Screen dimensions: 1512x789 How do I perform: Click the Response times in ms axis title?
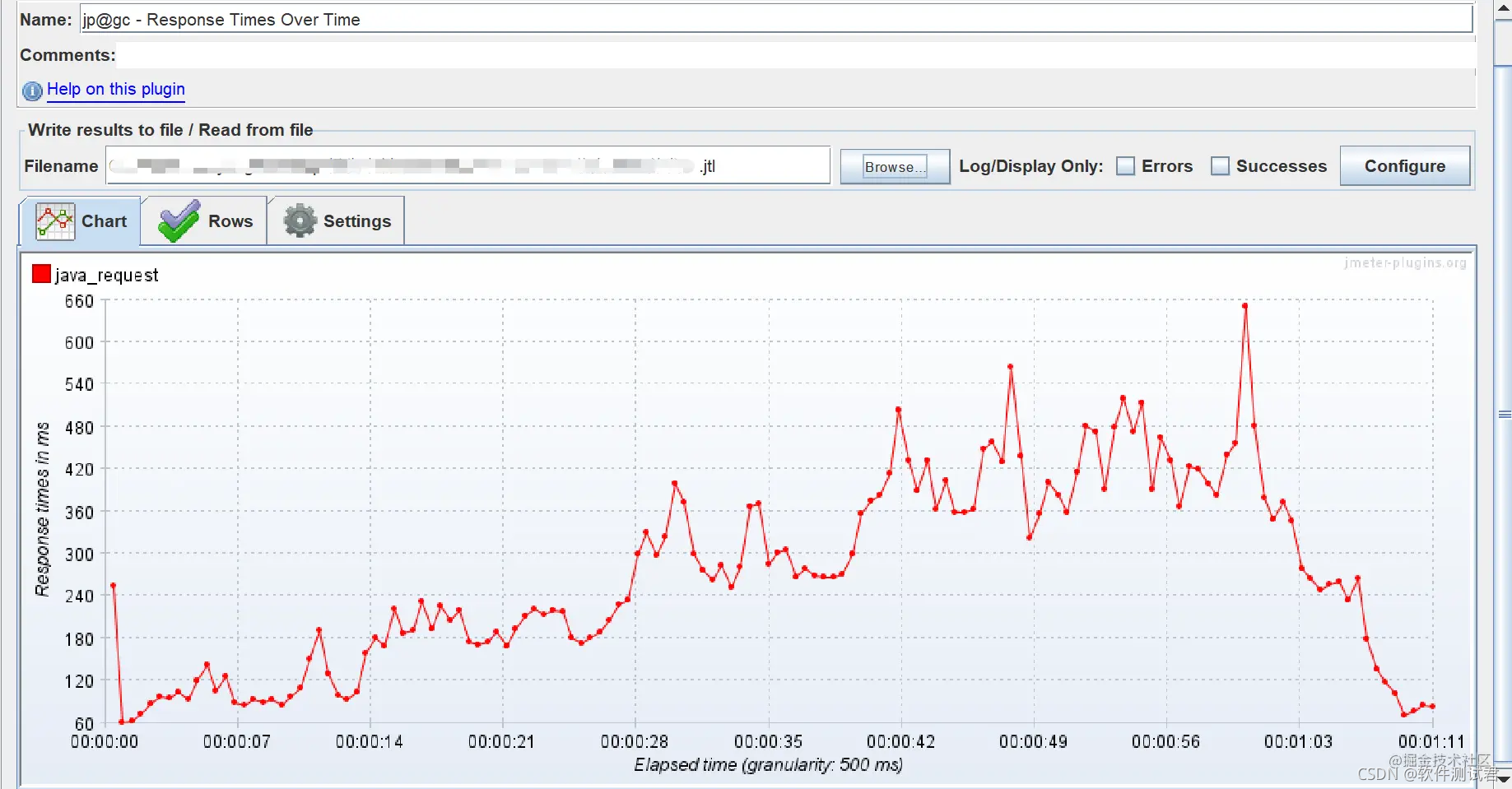[x=42, y=509]
